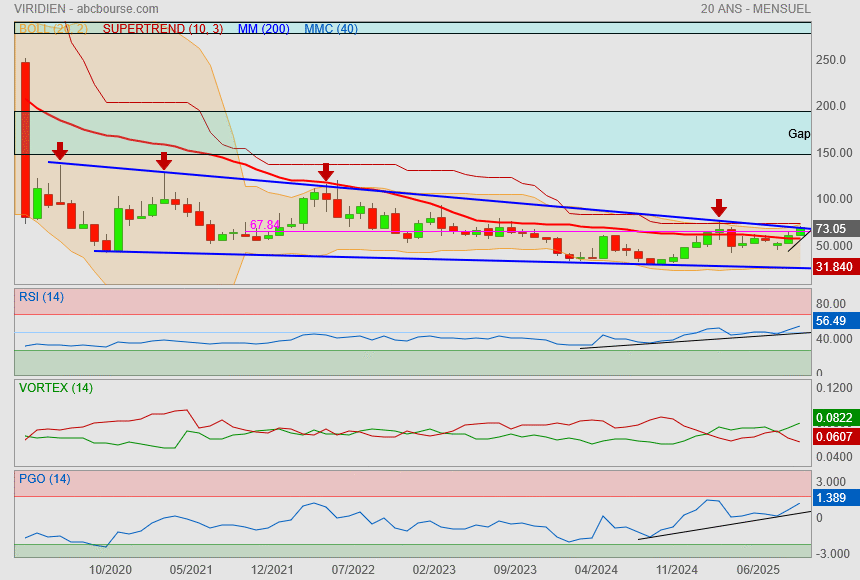Click the current price tag 73.05
This screenshot has width=860, height=580.
pyautogui.click(x=831, y=229)
